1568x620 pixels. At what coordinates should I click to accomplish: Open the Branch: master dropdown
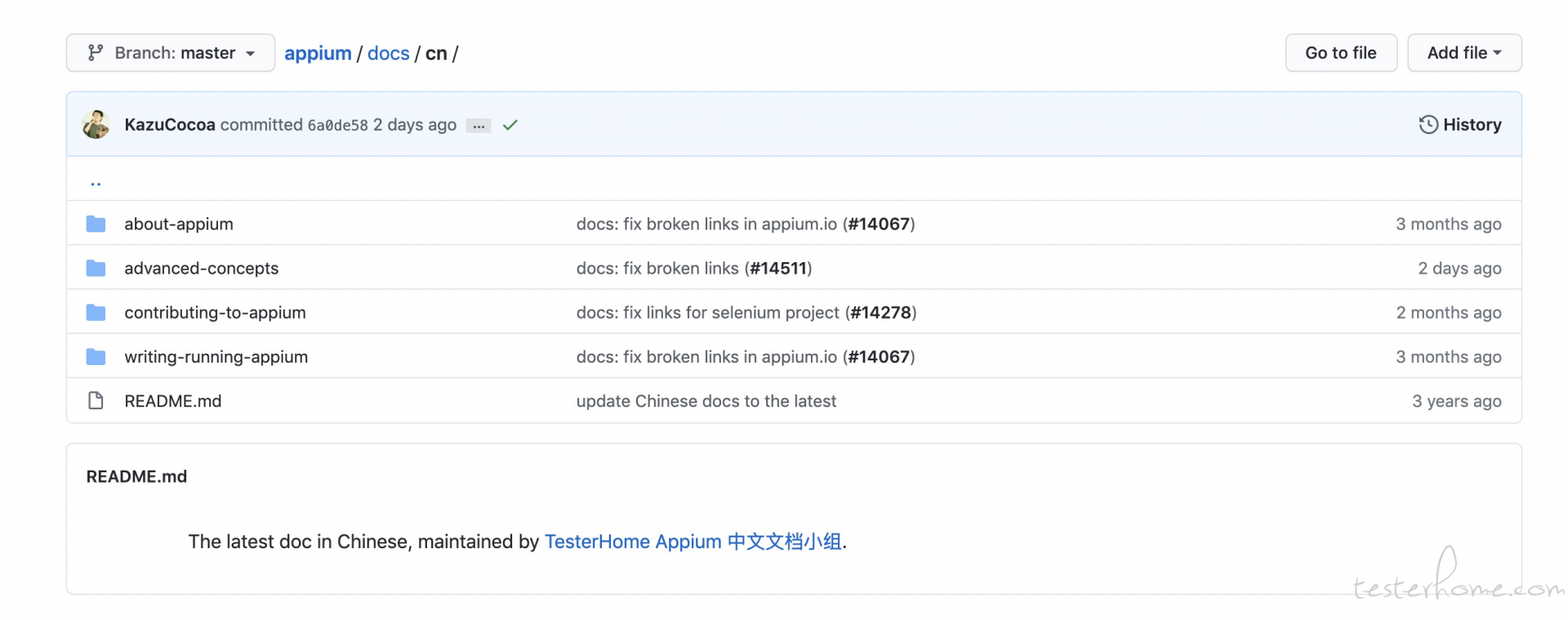point(171,53)
